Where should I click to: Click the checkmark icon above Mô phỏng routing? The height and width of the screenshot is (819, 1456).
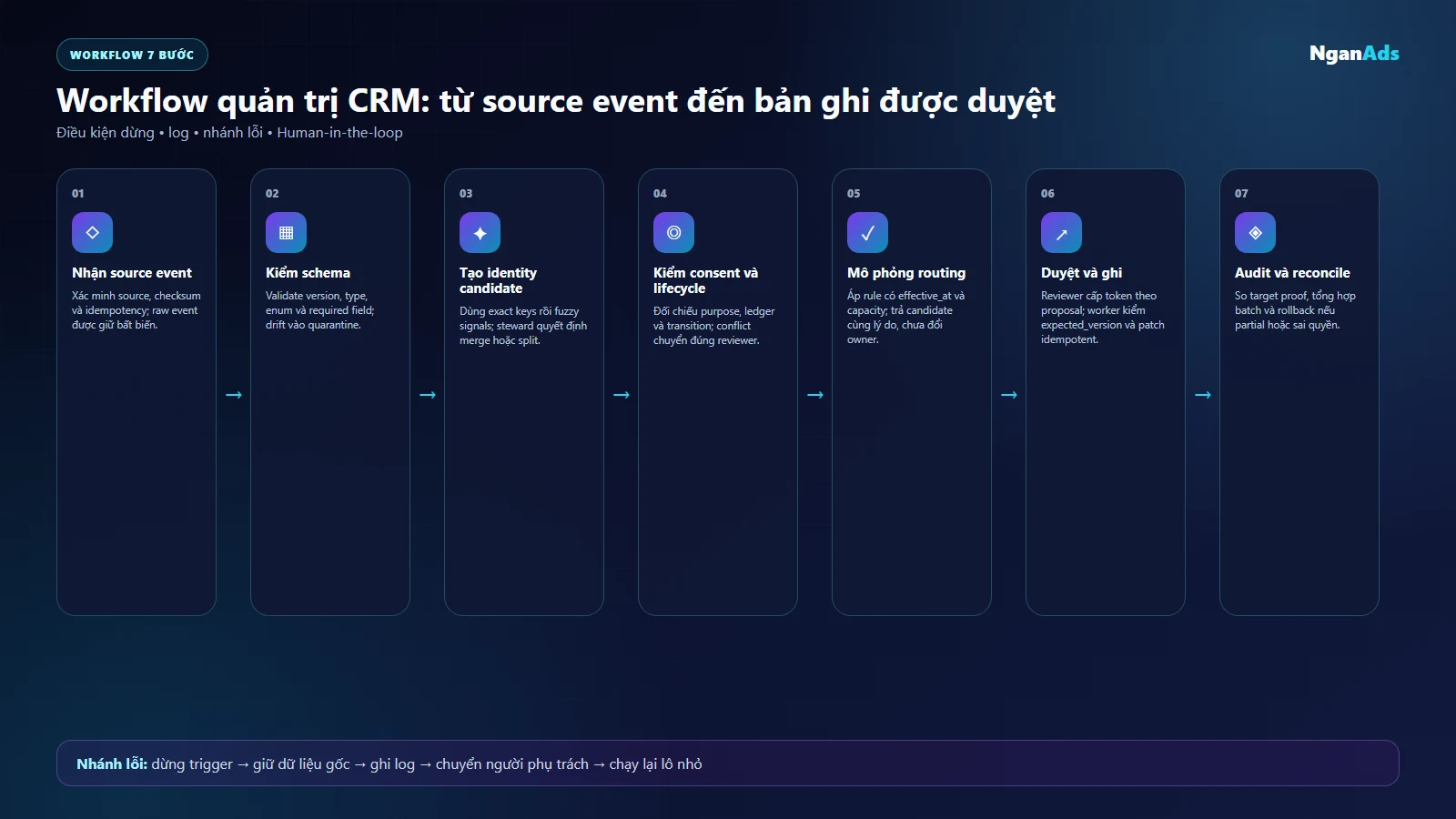point(867,233)
